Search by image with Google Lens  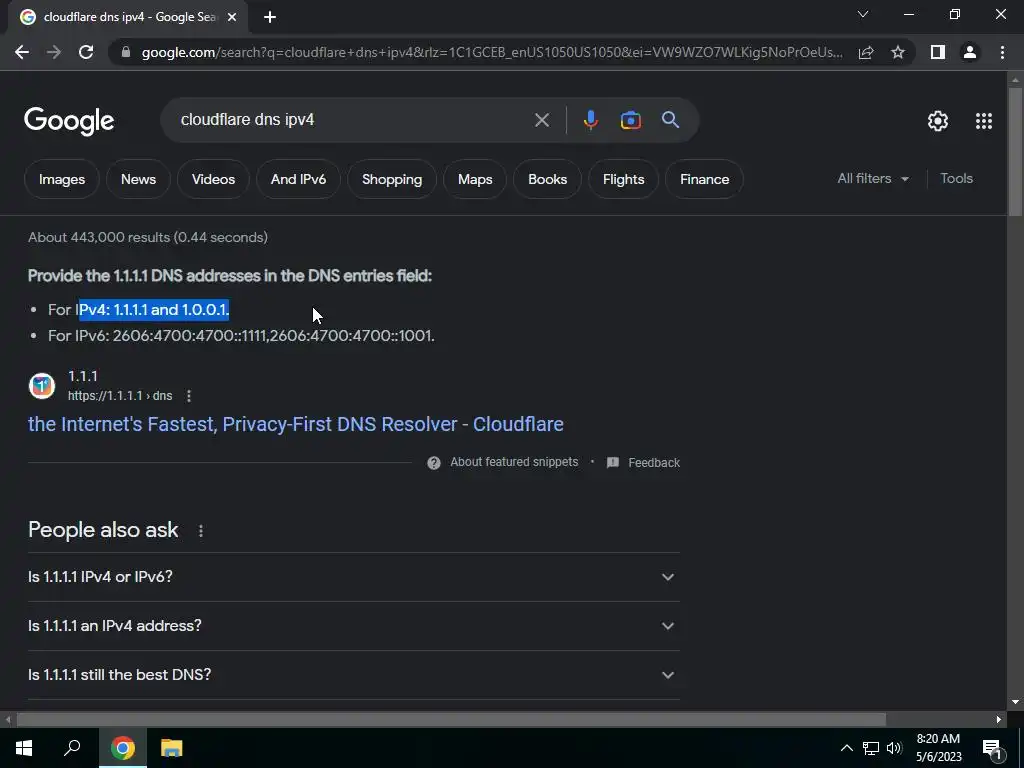click(631, 120)
